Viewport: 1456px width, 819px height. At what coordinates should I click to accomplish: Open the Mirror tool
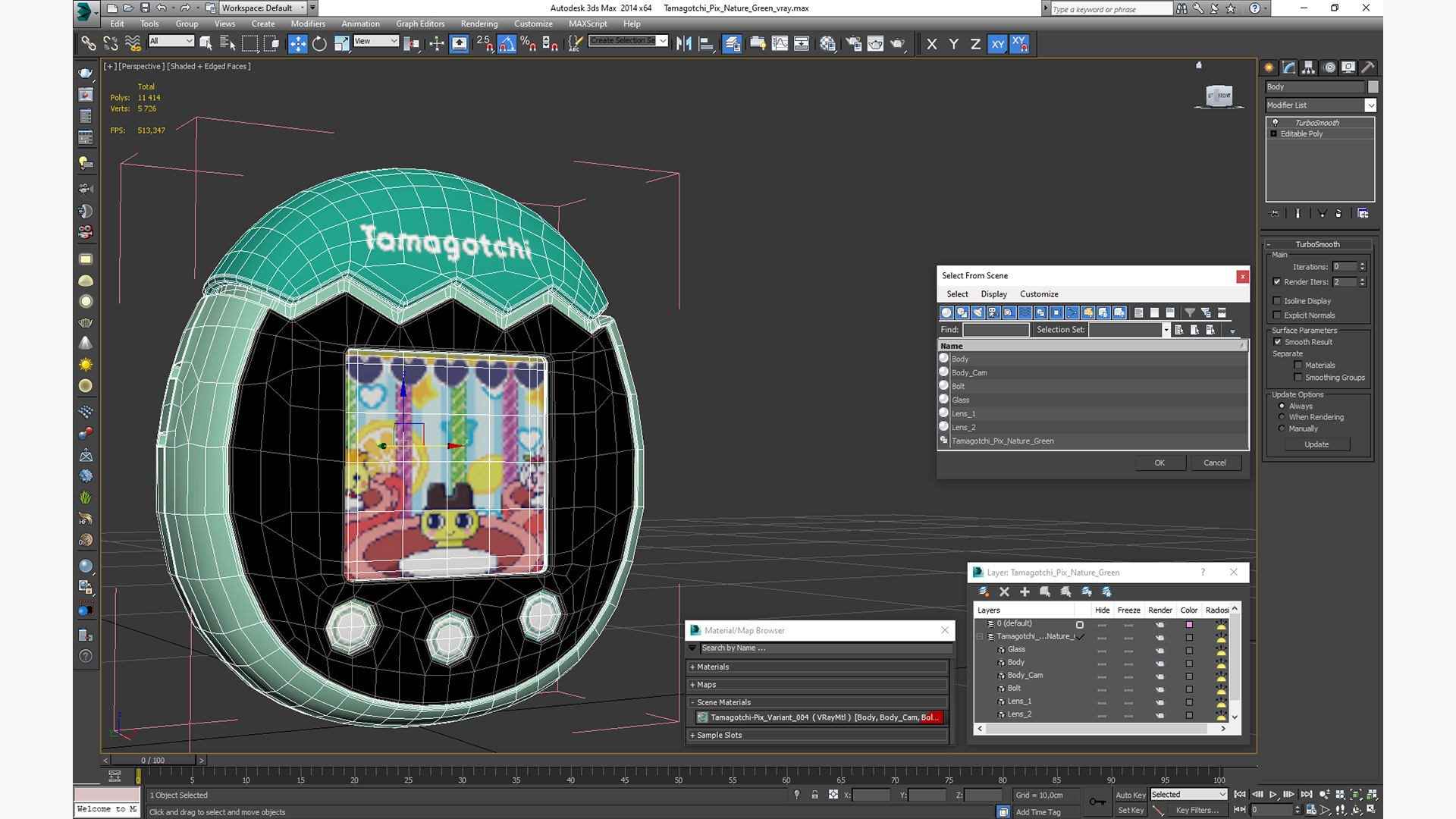pos(684,44)
